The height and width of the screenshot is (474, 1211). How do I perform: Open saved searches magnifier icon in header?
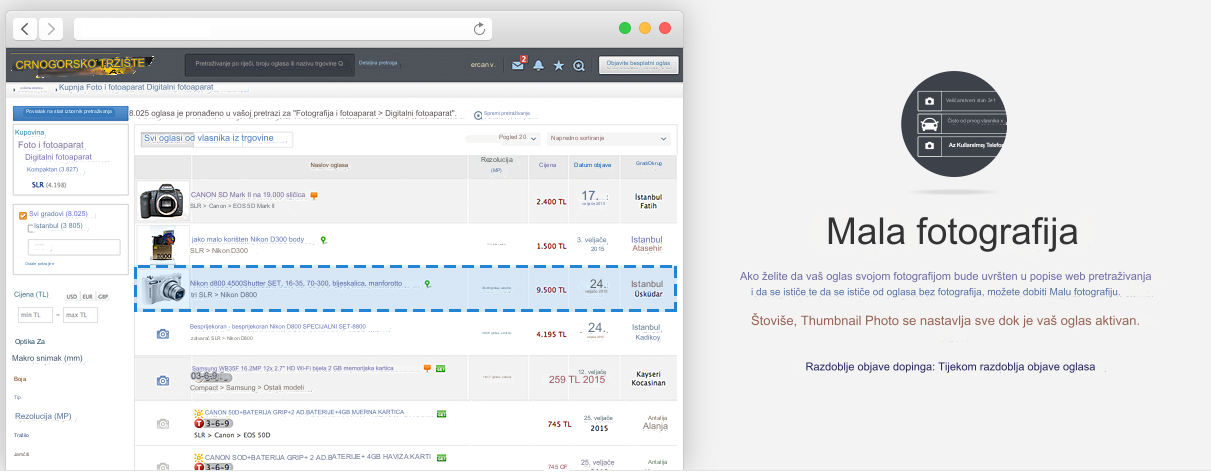click(x=578, y=65)
